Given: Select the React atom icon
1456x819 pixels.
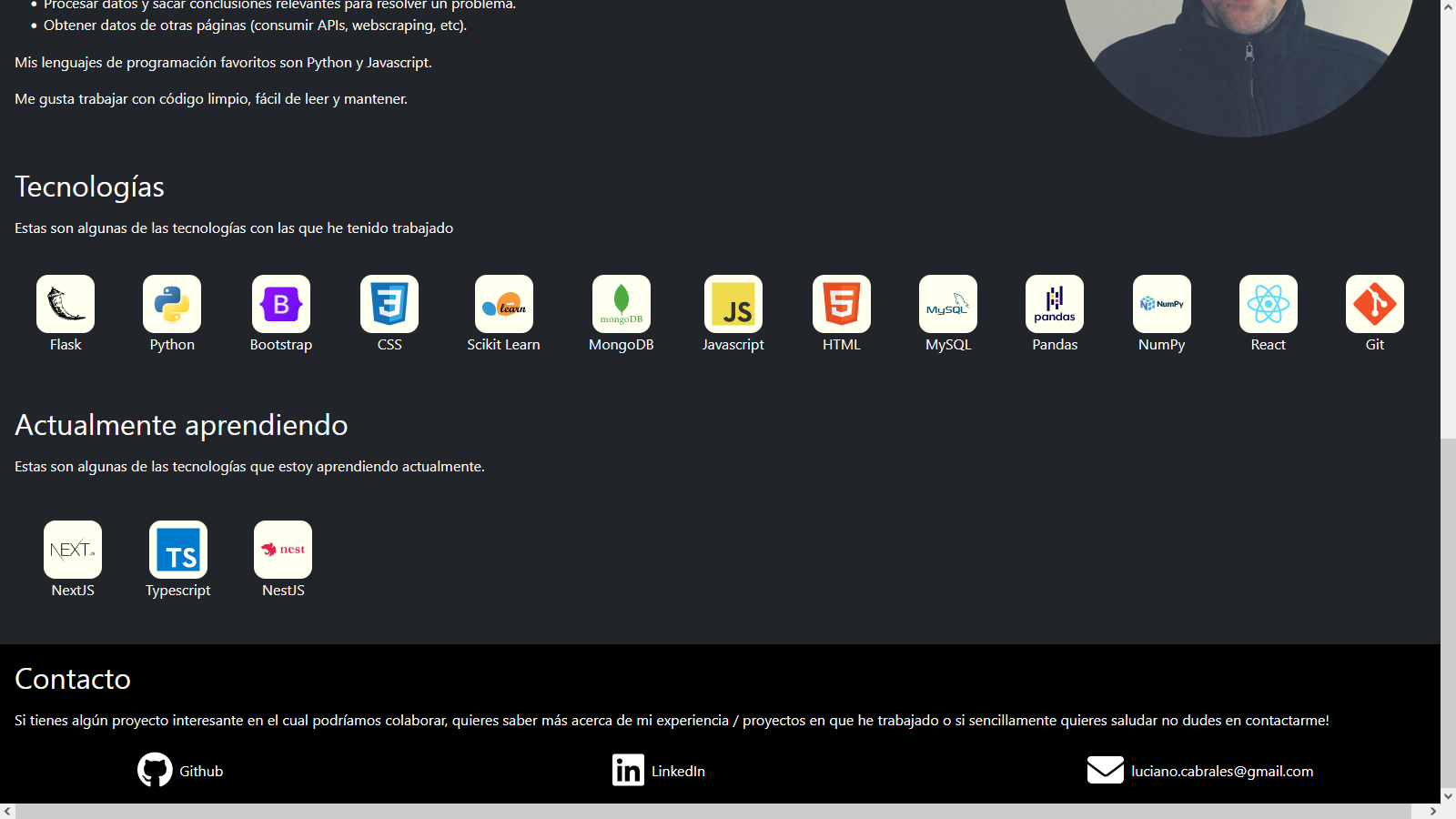Looking at the screenshot, I should (x=1269, y=304).
